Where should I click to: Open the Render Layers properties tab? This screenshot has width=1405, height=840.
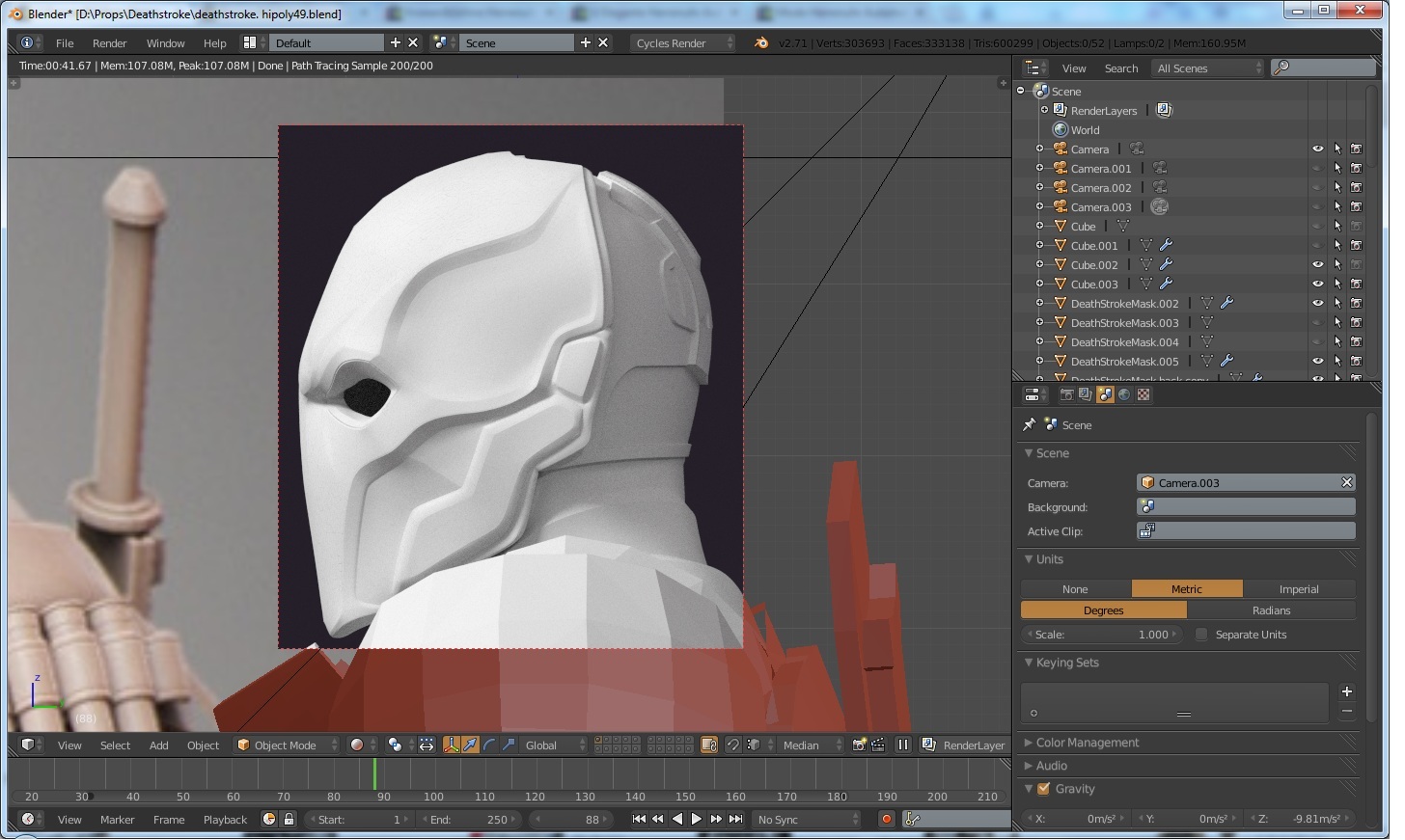(1086, 394)
